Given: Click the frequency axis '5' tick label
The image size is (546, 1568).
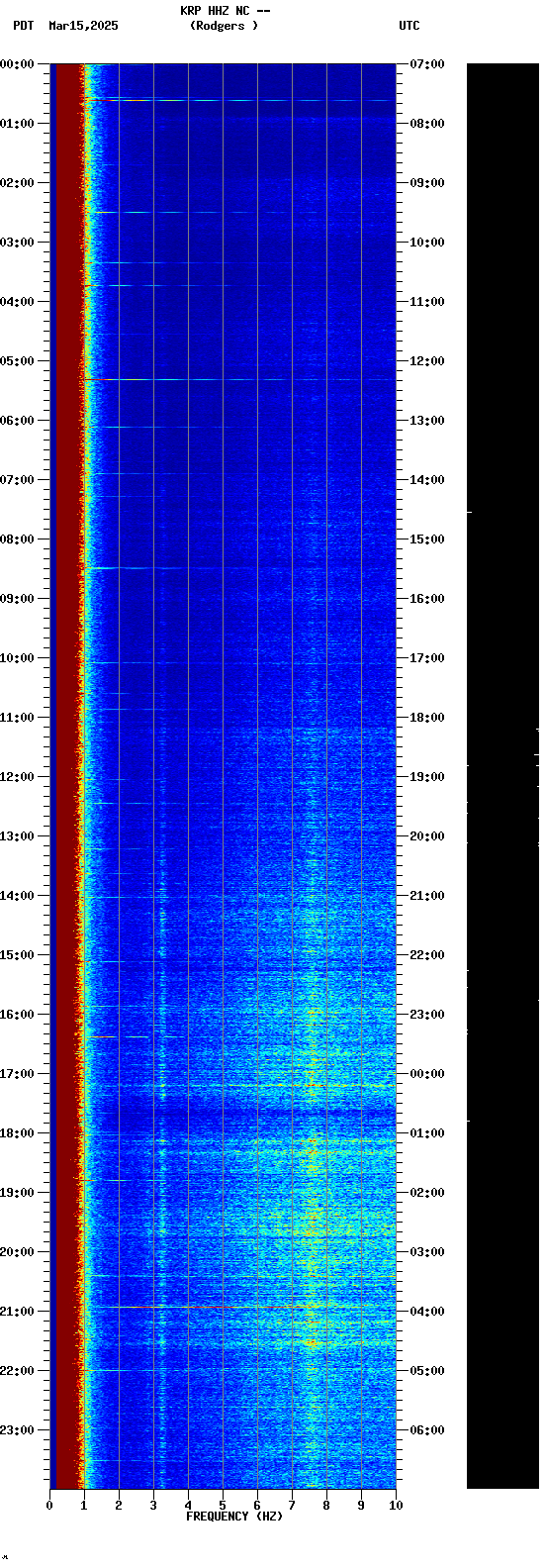Looking at the screenshot, I should tap(223, 1506).
